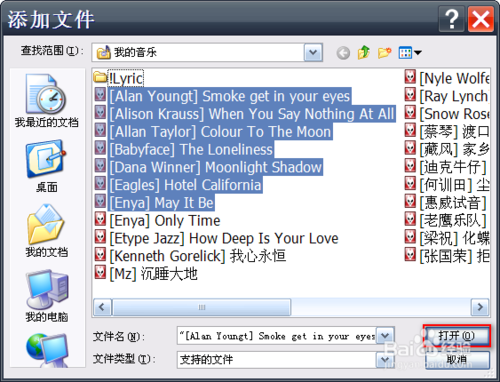Expand the 文件类型 dropdown arrow
Viewport: 500px width, 382px height.
pos(385,359)
